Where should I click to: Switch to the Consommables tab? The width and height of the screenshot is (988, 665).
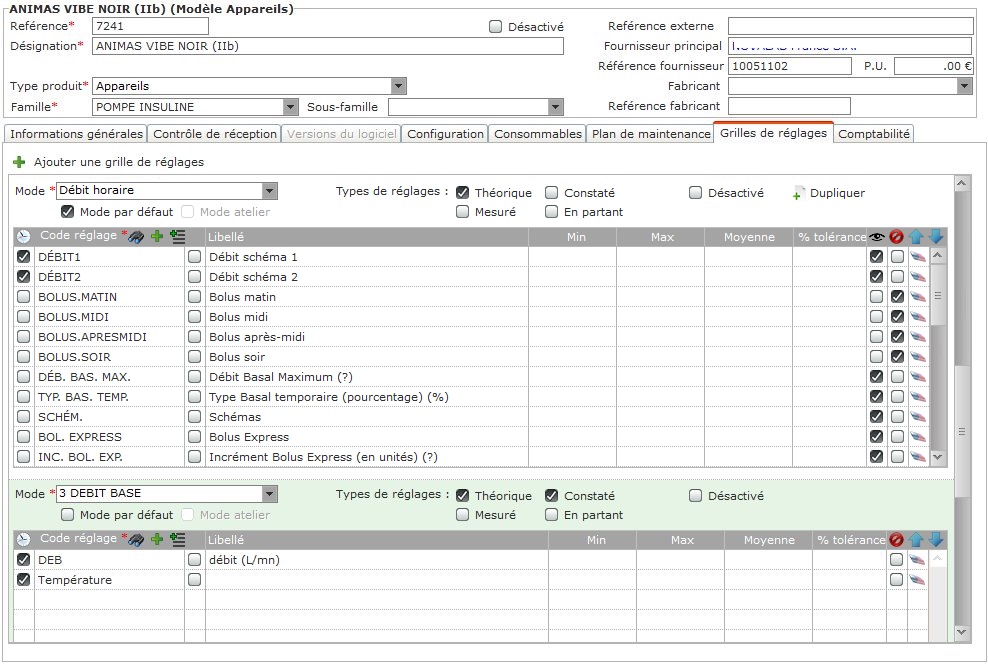(x=537, y=134)
